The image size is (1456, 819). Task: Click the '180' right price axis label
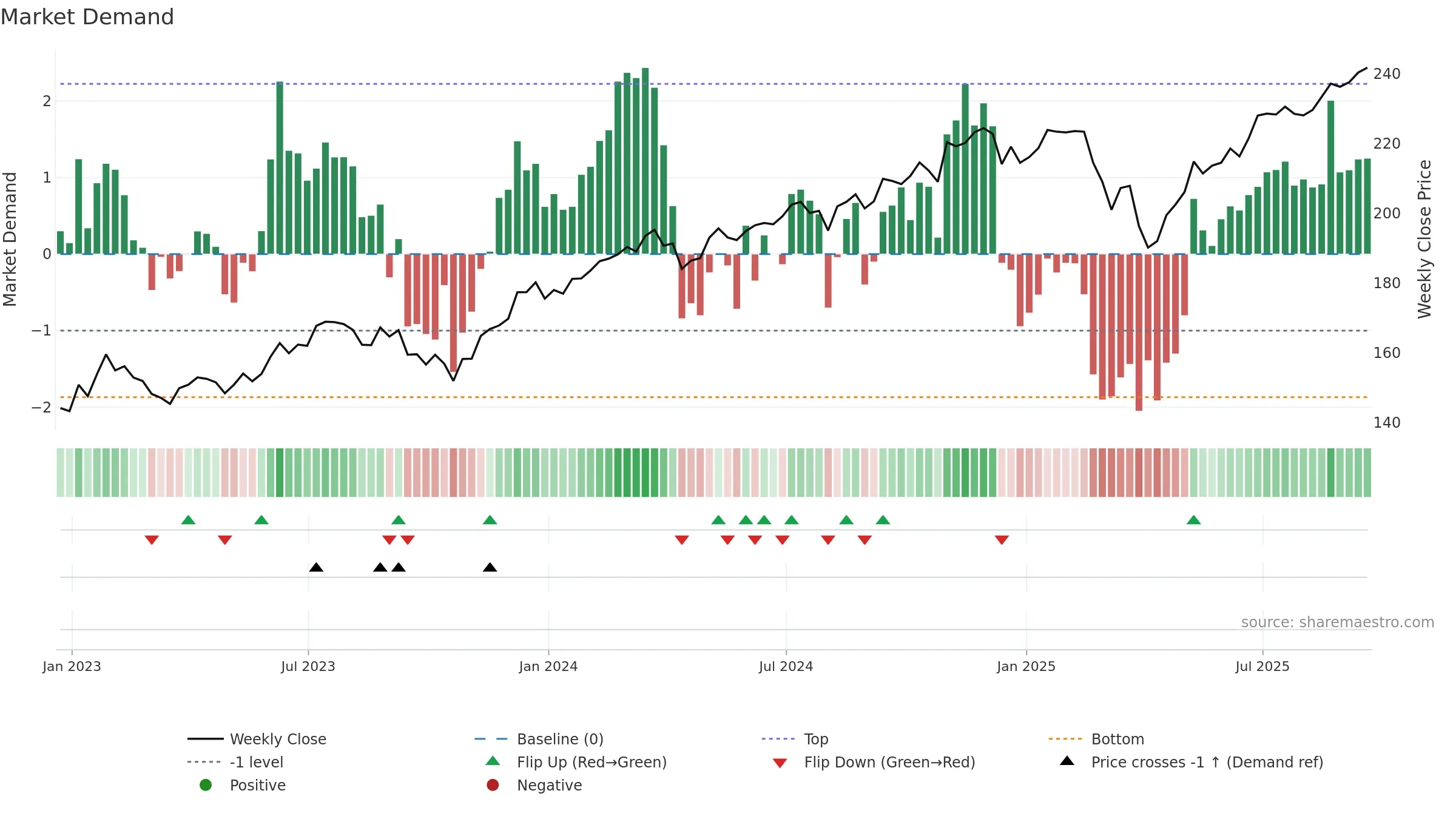(1387, 283)
